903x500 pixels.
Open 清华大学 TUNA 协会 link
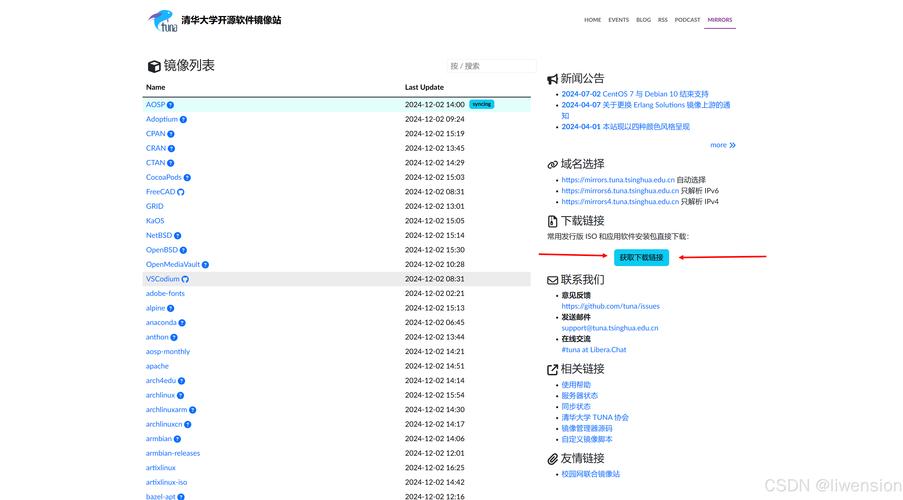click(595, 418)
